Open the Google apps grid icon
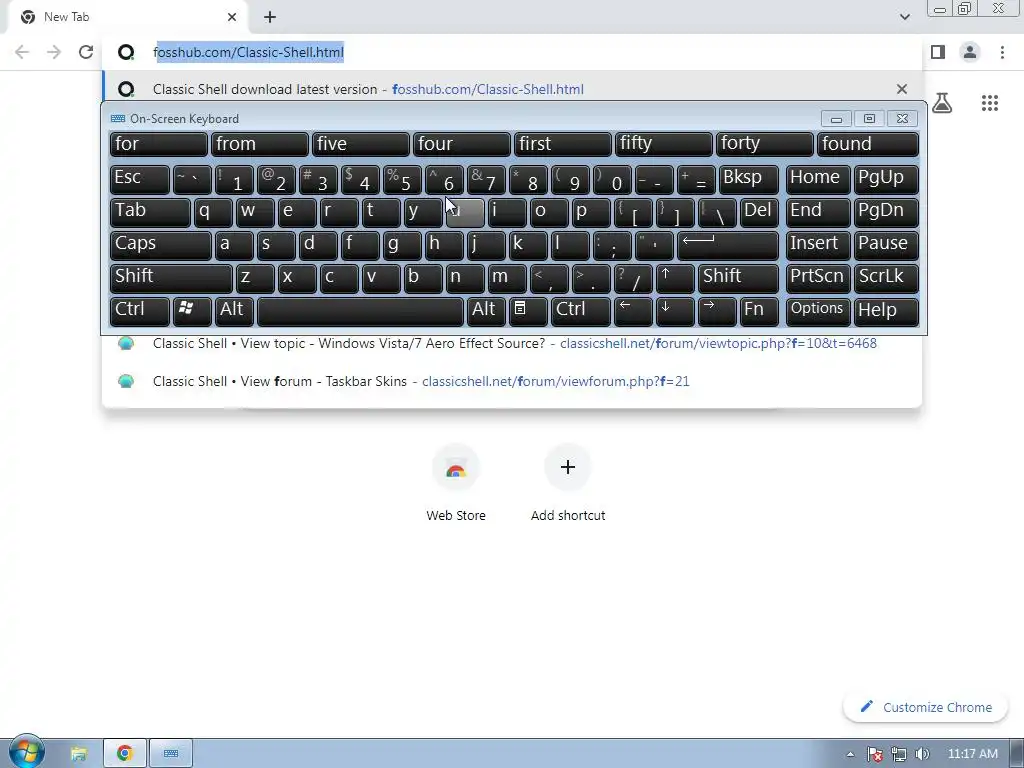This screenshot has height=768, width=1024. pos(989,103)
